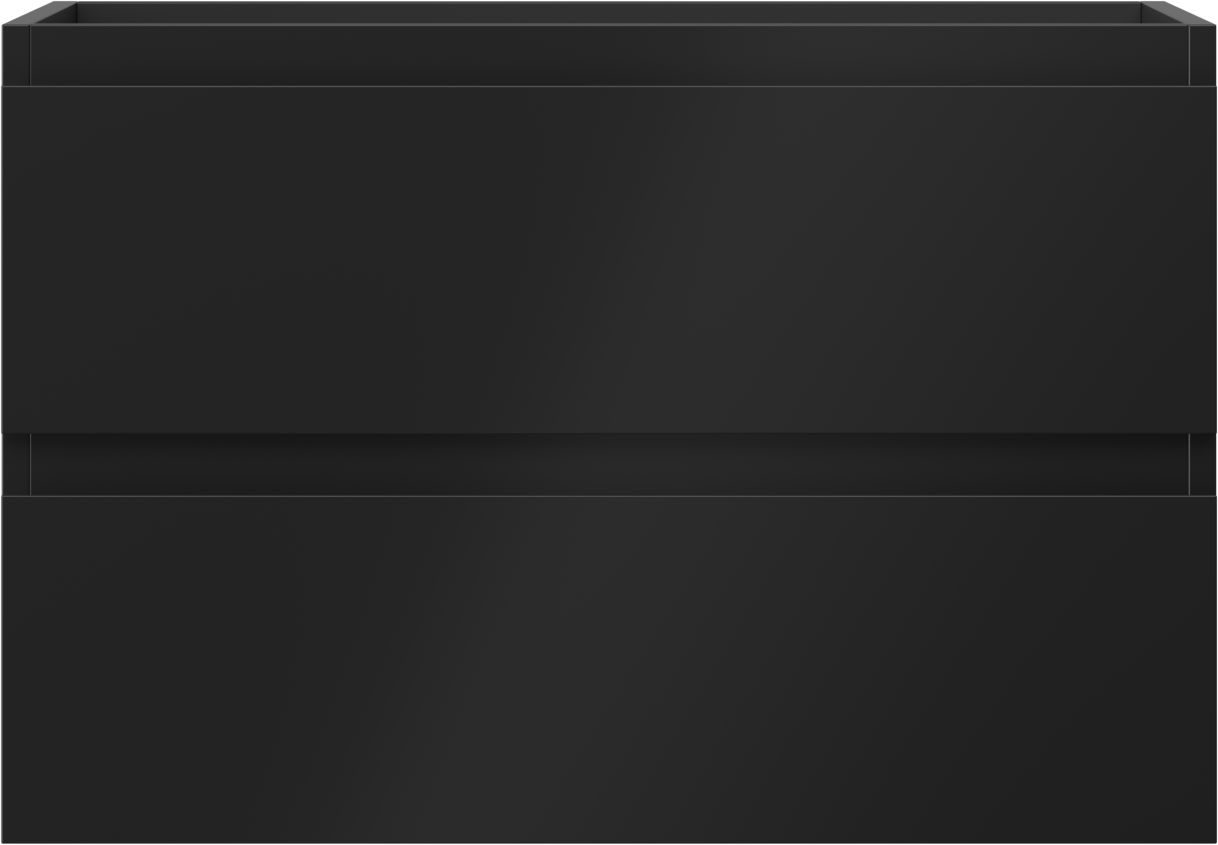Select the recessed handle gap between drawers
The height and width of the screenshot is (845, 1218).
pyautogui.click(x=609, y=464)
